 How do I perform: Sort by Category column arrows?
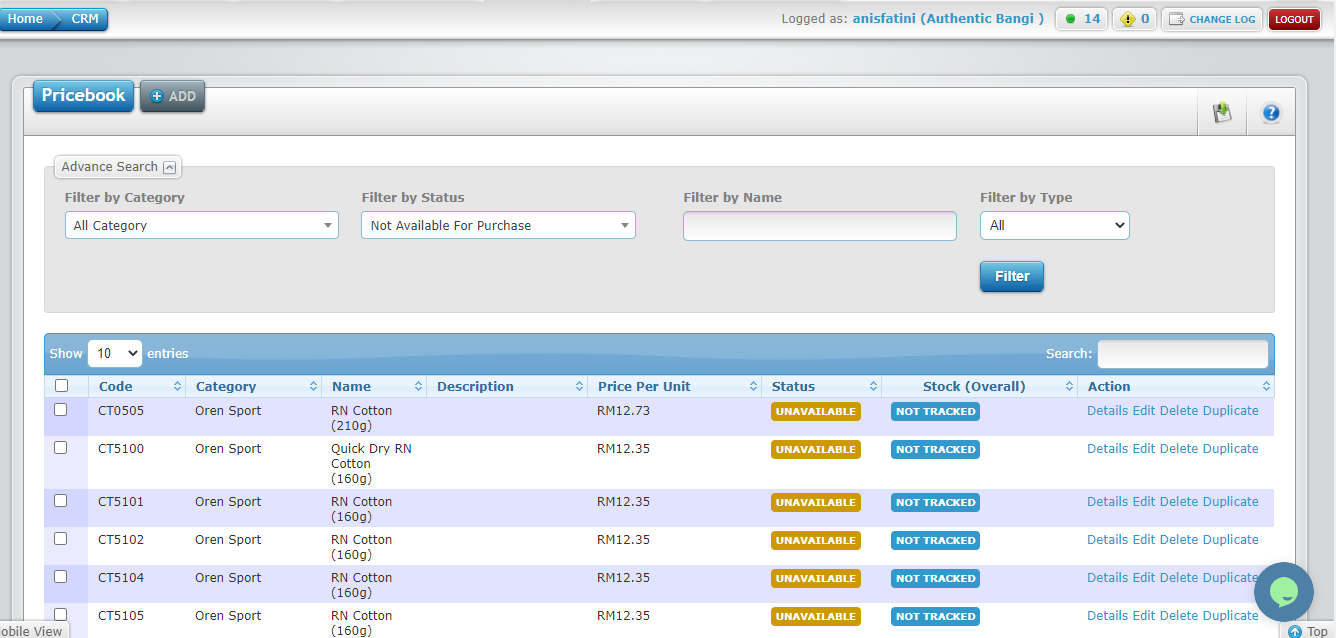(314, 386)
